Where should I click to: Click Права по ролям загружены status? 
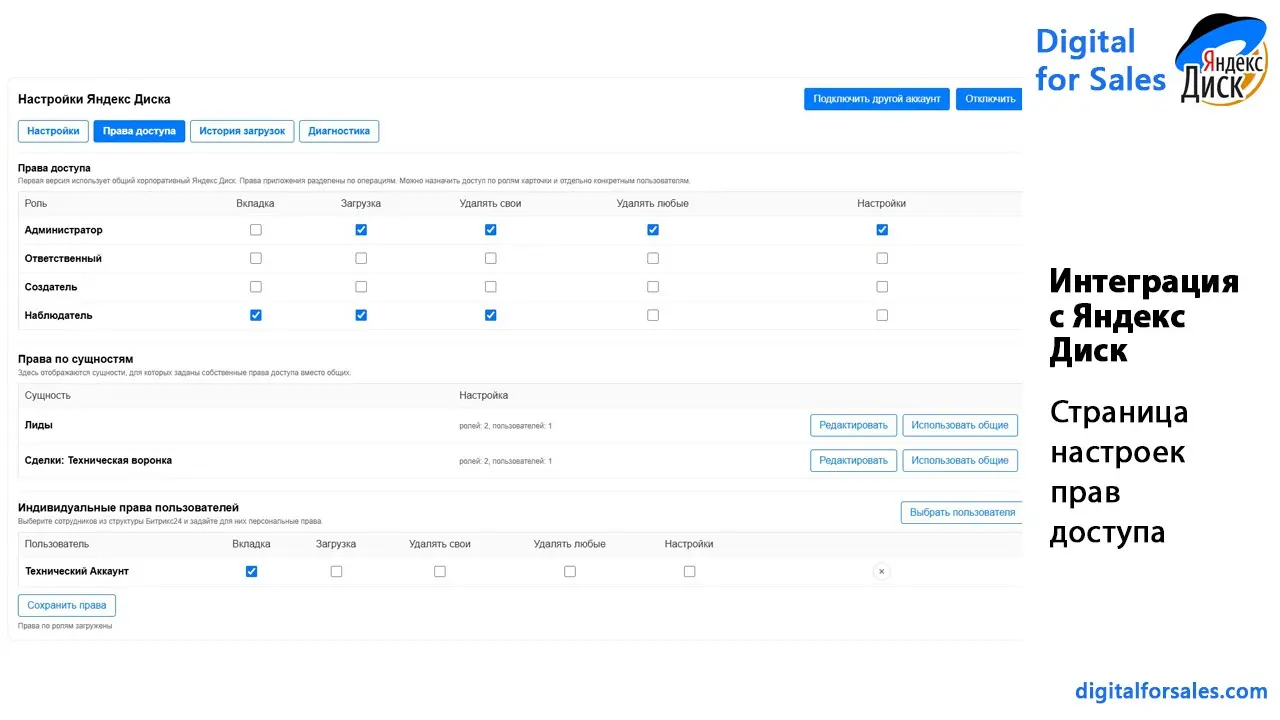(65, 626)
